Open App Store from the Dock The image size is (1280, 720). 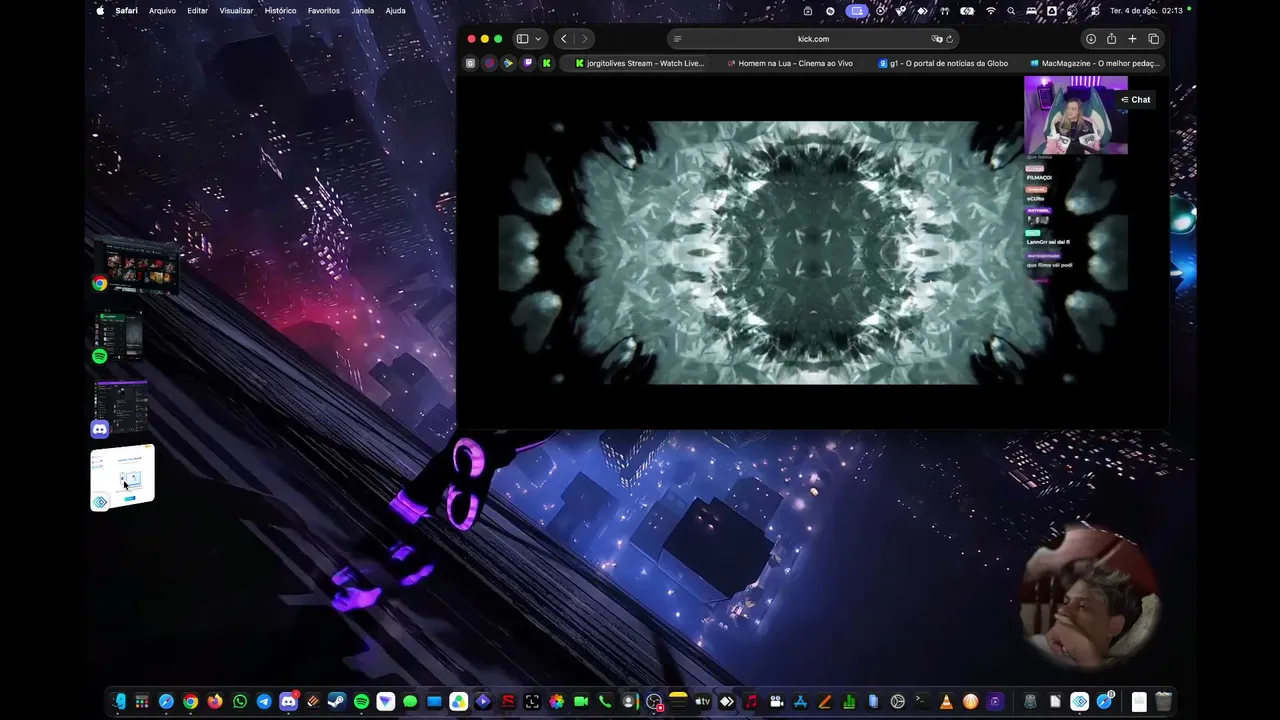click(800, 702)
